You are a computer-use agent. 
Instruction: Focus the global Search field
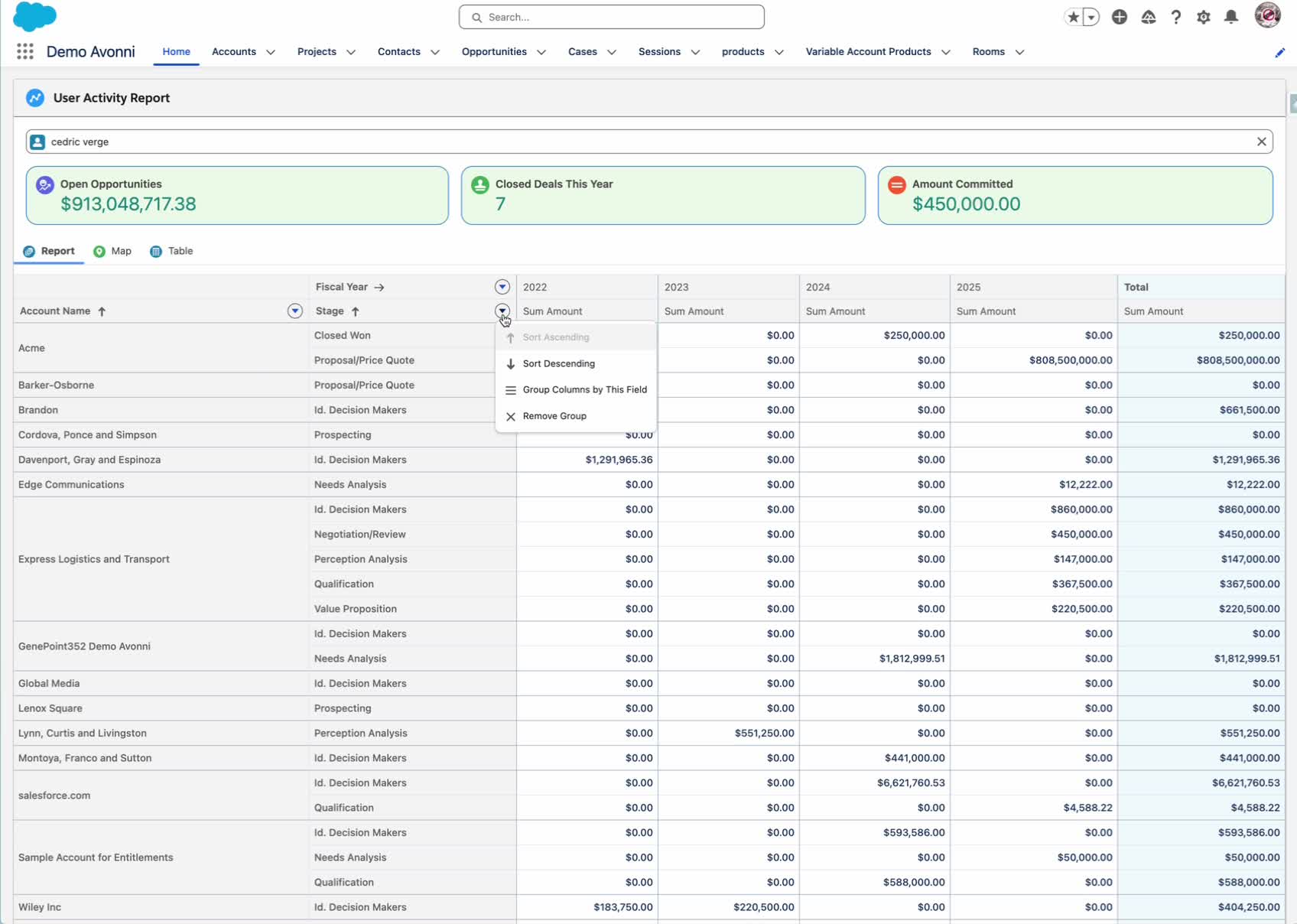coord(612,17)
